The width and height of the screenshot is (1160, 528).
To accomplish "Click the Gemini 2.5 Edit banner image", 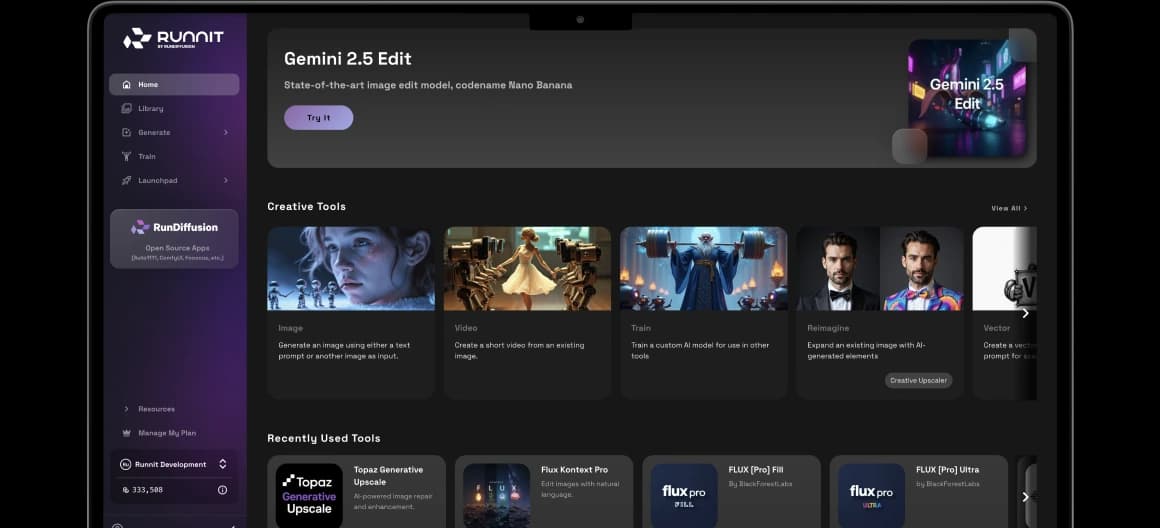I will (966, 98).
